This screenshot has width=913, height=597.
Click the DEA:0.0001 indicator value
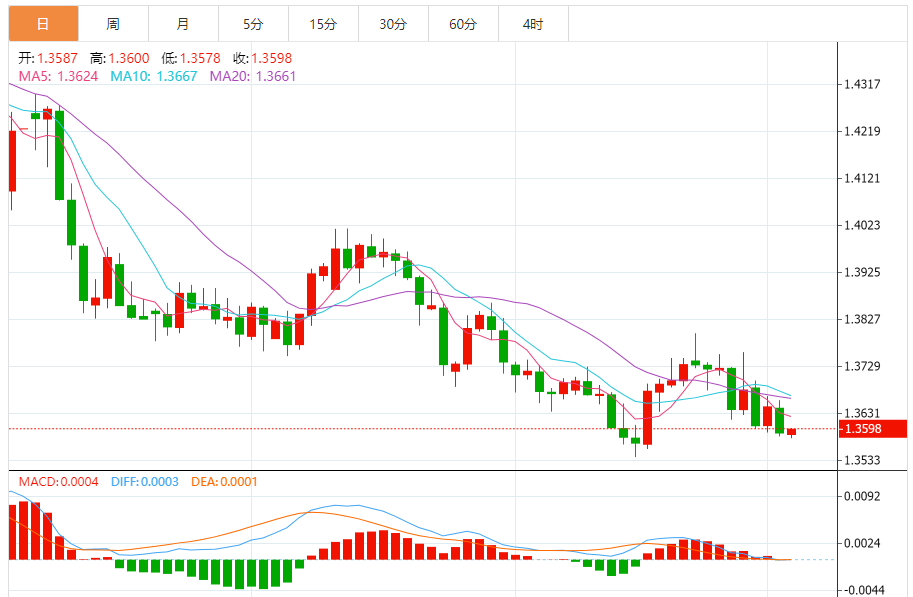pyautogui.click(x=224, y=482)
